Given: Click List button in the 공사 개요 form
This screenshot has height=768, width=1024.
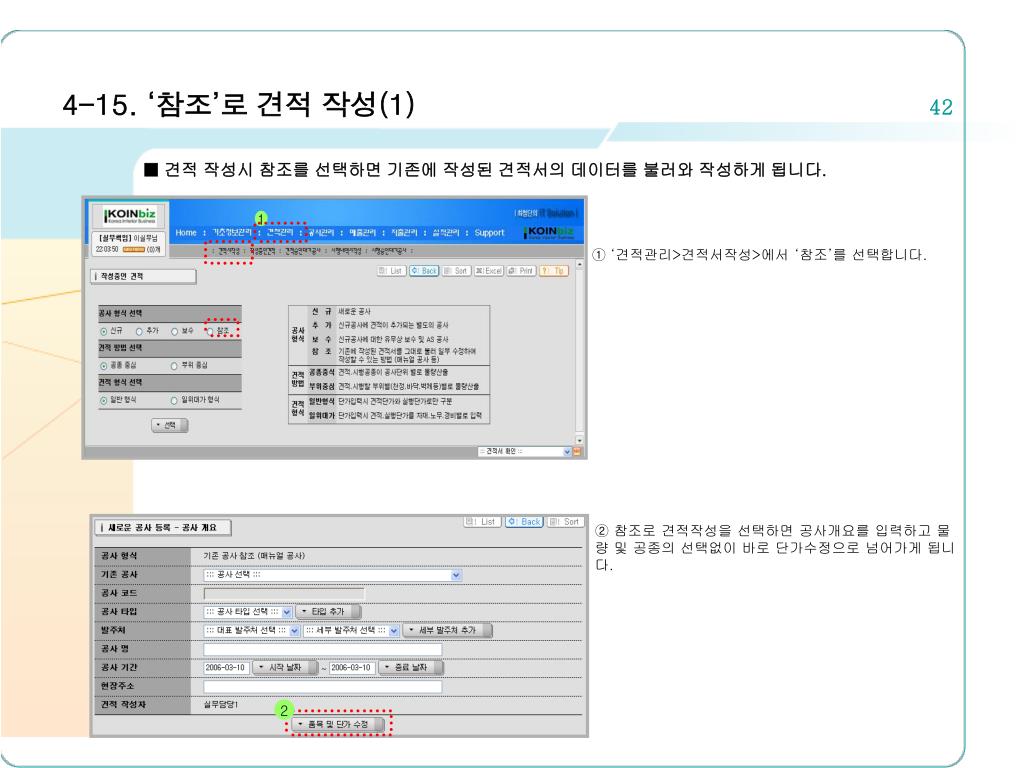Looking at the screenshot, I should click(483, 522).
